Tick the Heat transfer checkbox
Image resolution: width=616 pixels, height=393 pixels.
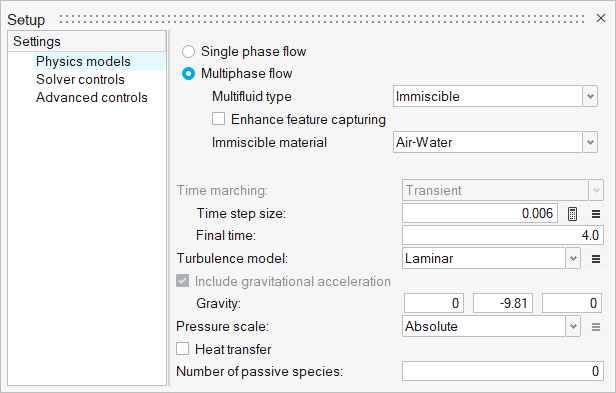182,349
